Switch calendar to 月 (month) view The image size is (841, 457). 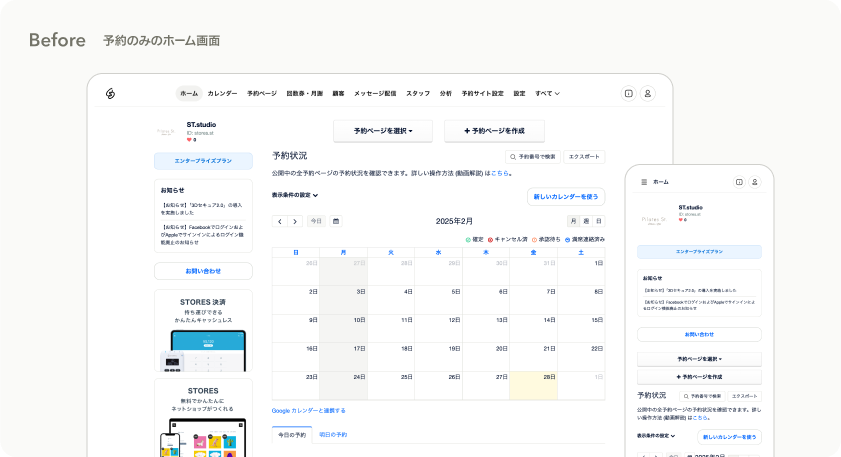point(573,221)
